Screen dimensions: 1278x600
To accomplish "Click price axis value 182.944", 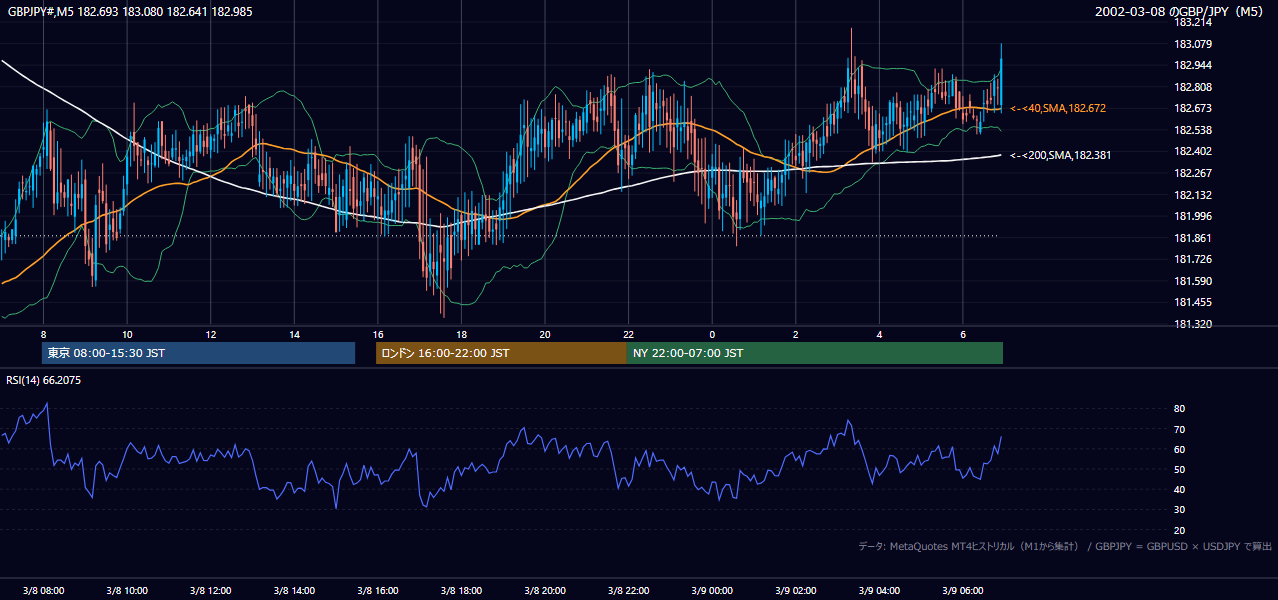I will (x=1192, y=65).
